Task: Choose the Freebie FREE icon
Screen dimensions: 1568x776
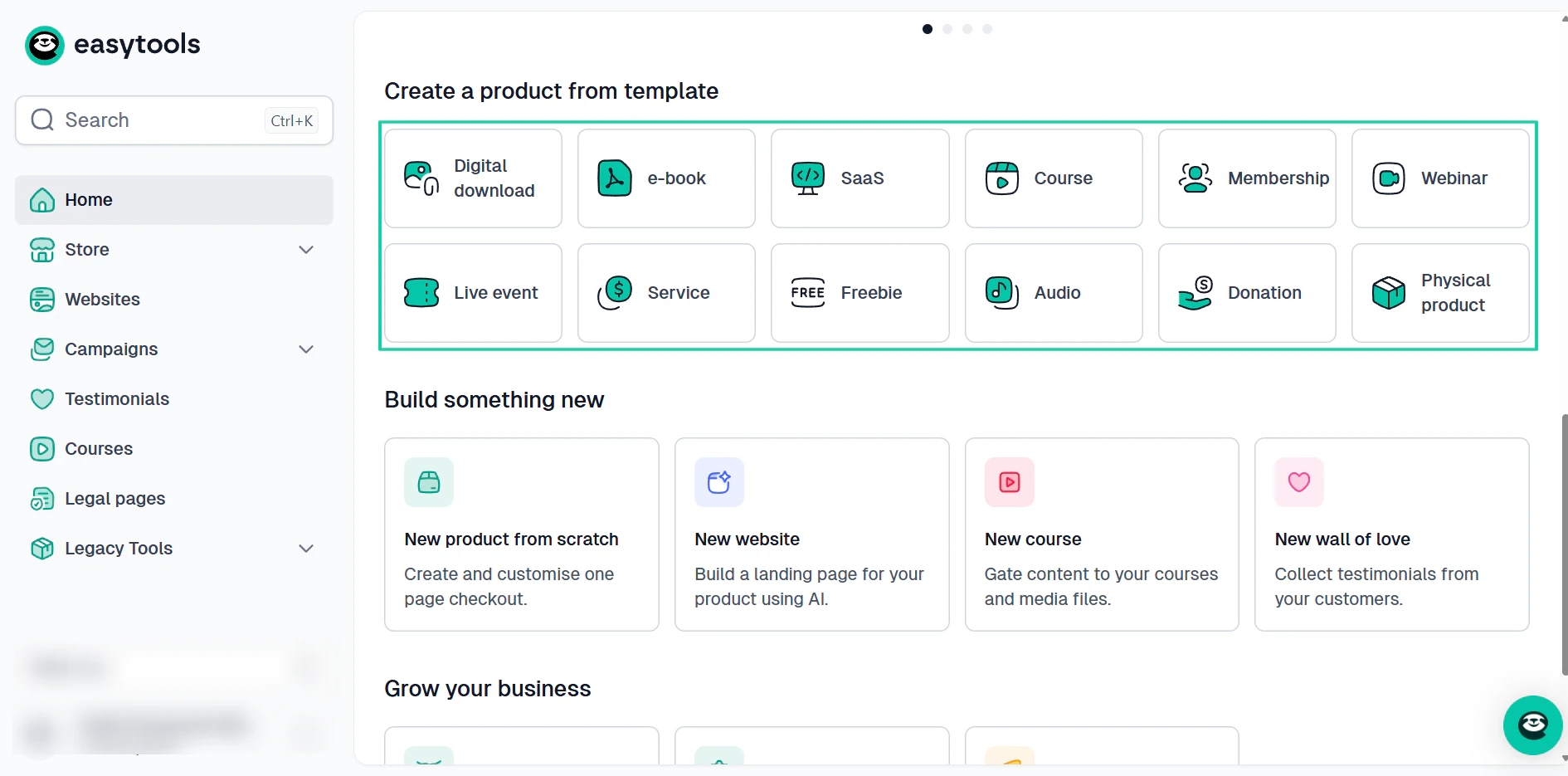Action: (x=808, y=293)
